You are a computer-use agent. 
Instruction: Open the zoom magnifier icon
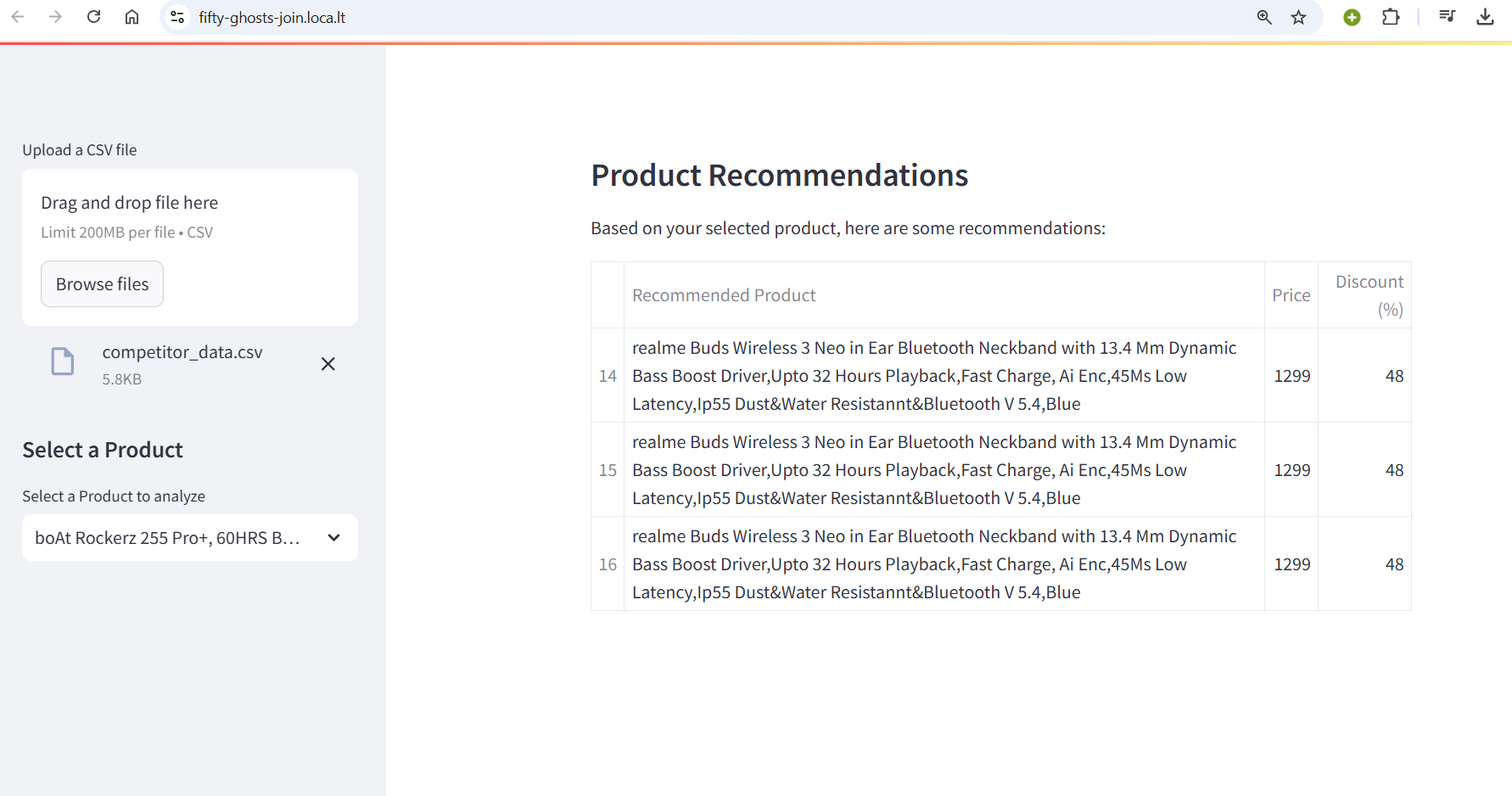tap(1264, 17)
